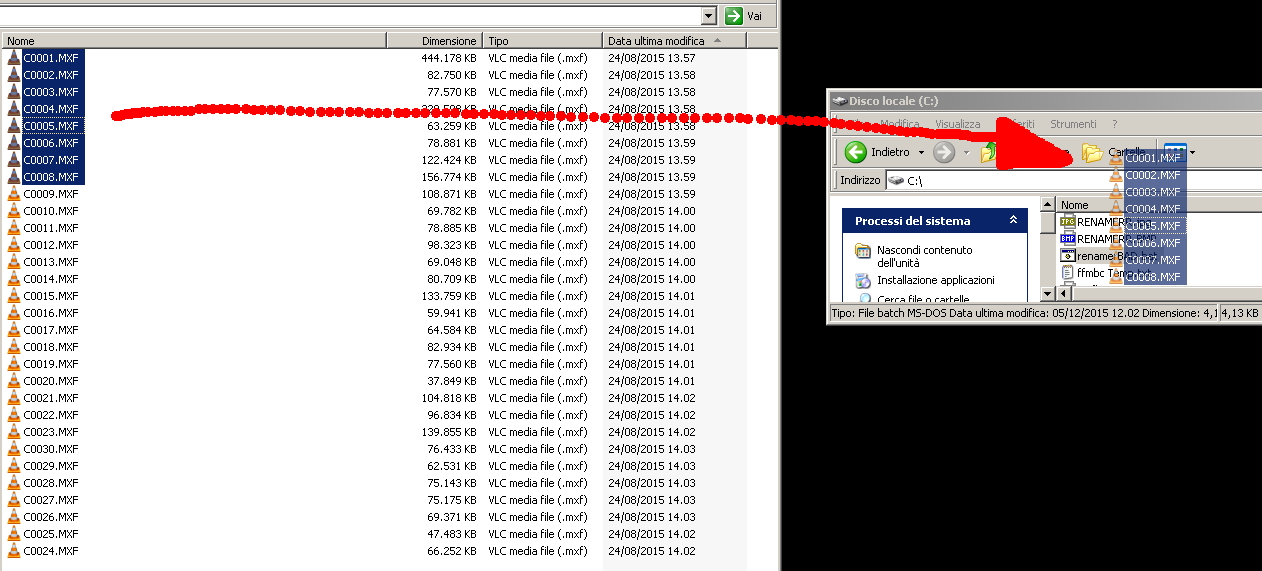This screenshot has height=571, width=1262.
Task: Click the VLC icon of C0006.MXF
Action: tap(13, 143)
